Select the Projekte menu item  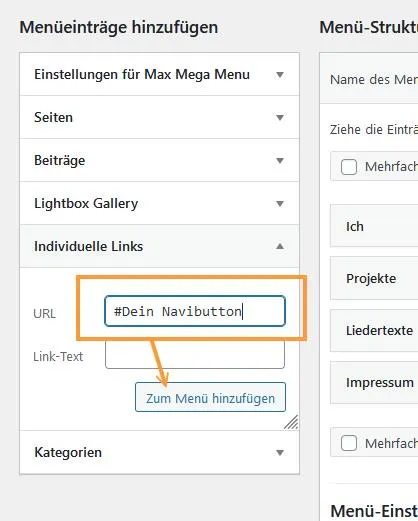click(x=374, y=278)
